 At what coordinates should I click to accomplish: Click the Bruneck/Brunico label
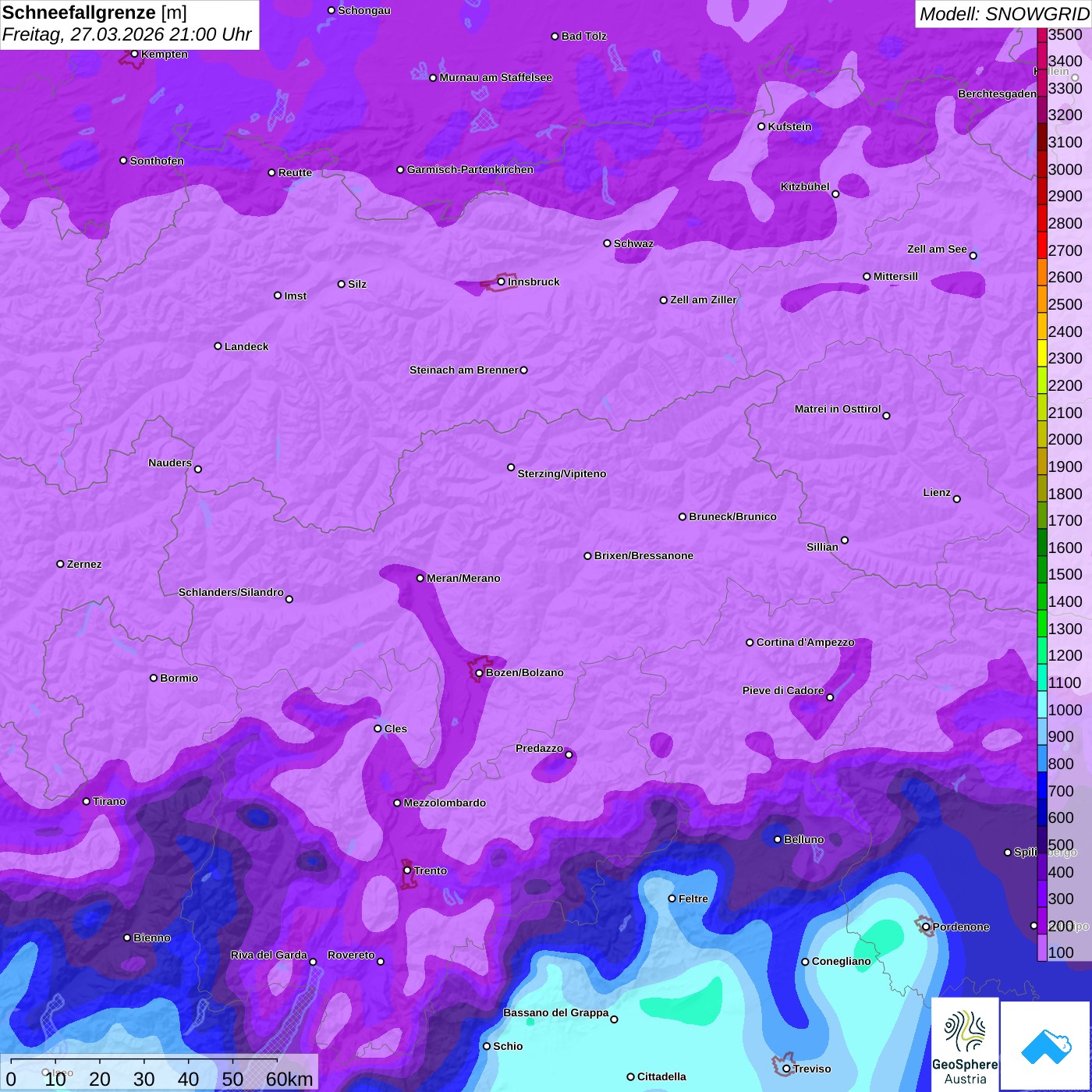click(732, 516)
